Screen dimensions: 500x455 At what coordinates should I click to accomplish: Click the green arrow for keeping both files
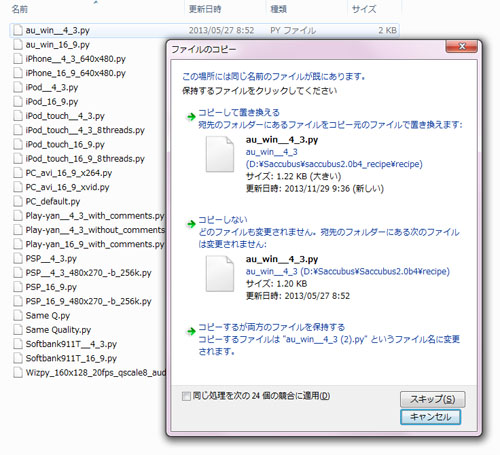click(191, 331)
